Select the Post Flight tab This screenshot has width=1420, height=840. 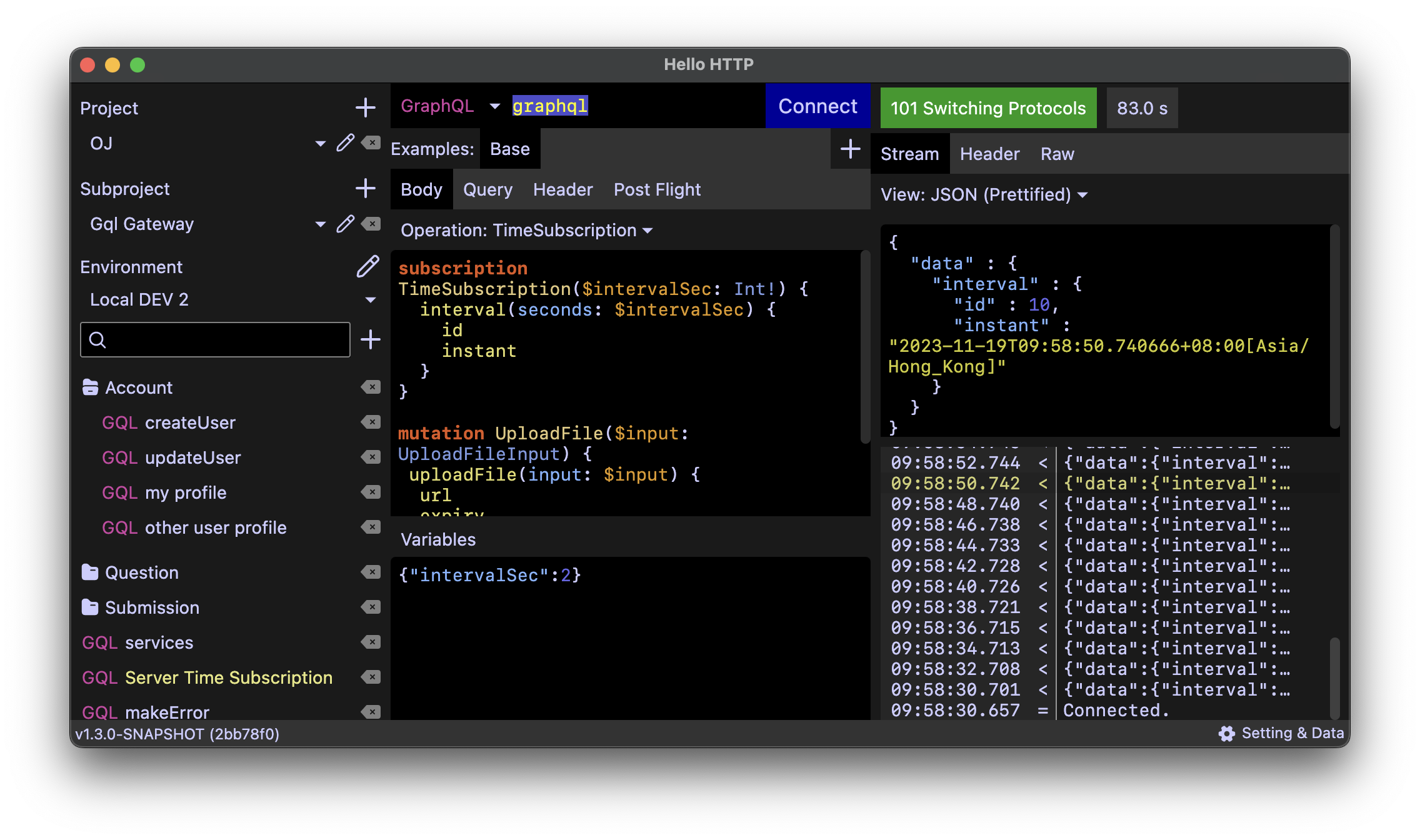click(x=656, y=189)
